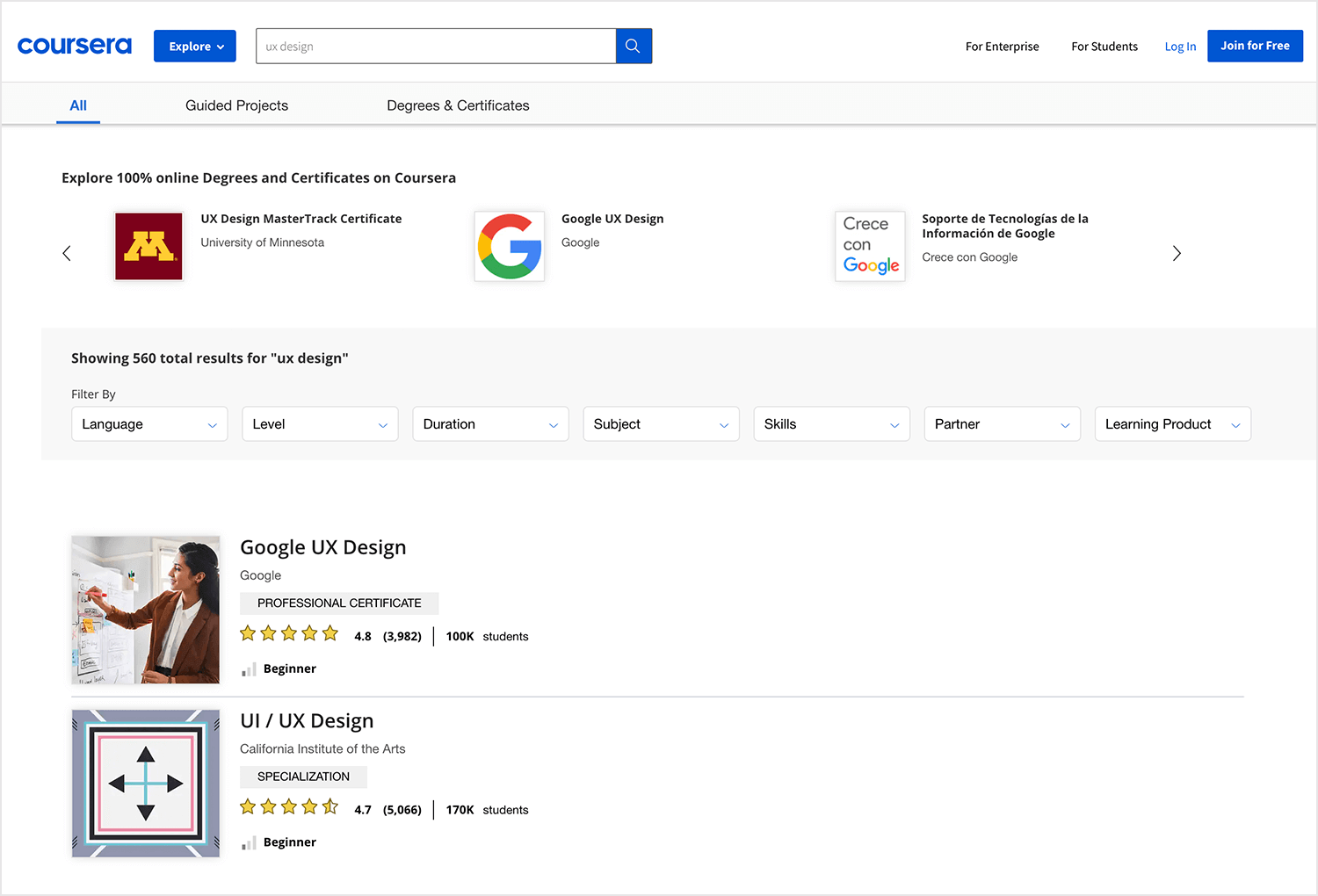This screenshot has height=896, width=1318.
Task: Click the Log In link
Action: [1180, 47]
